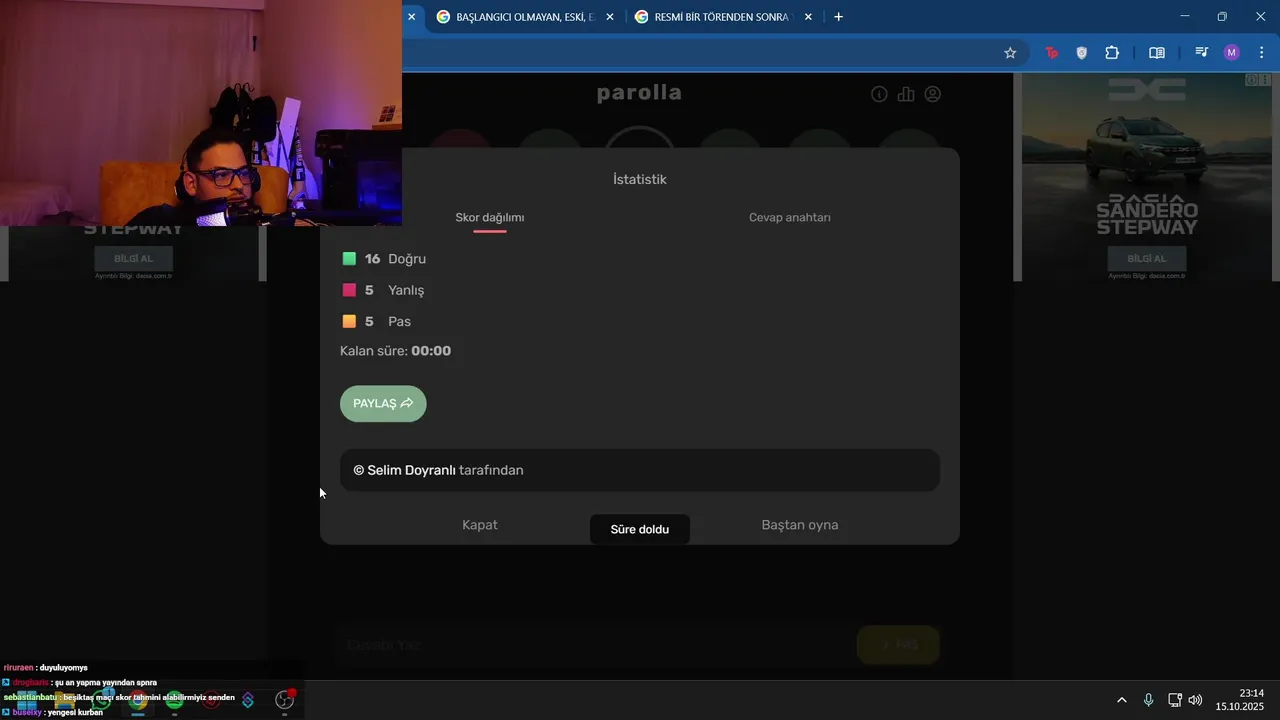Close the leftmost partially hidden browser tab

(x=411, y=17)
